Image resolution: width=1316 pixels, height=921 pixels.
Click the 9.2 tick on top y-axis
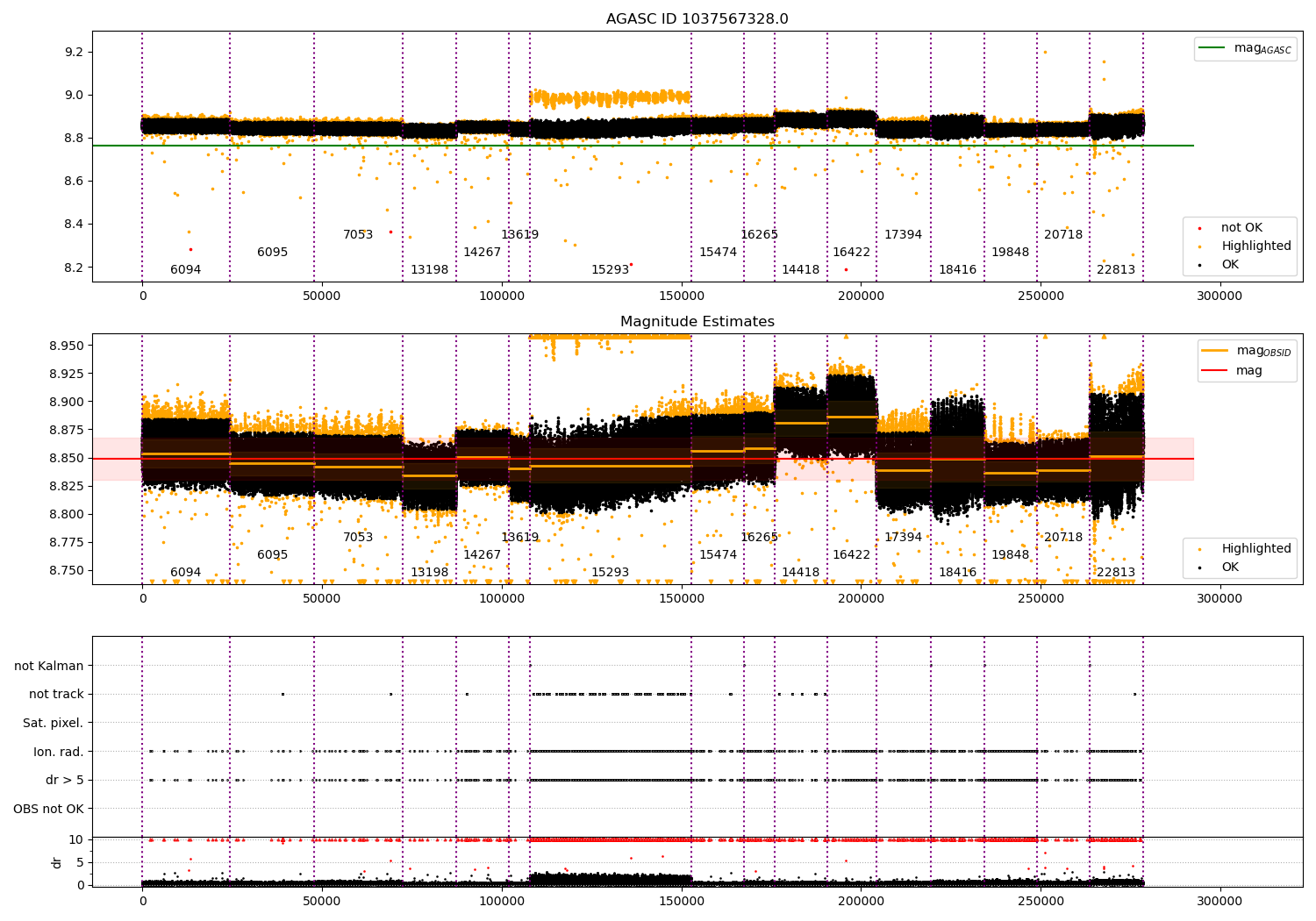coord(75,53)
